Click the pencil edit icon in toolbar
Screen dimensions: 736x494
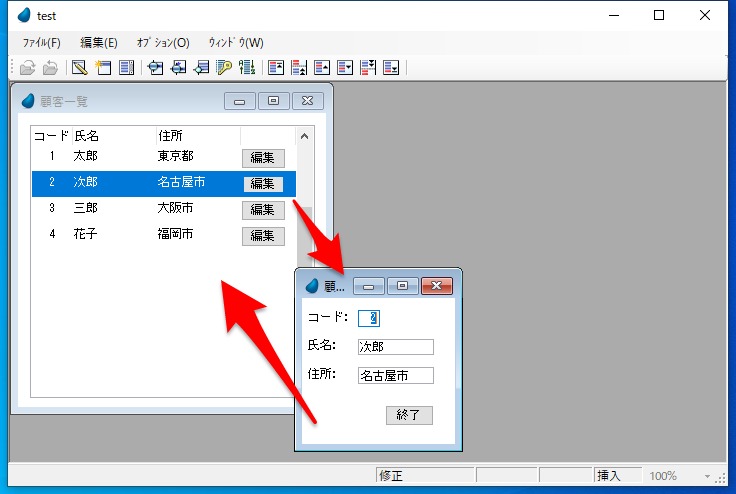(79, 68)
